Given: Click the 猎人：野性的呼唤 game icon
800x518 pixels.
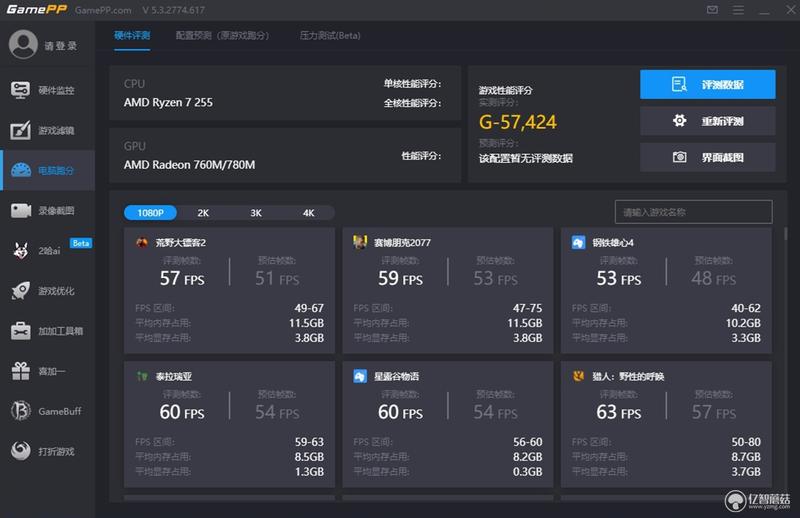Looking at the screenshot, I should 579,376.
